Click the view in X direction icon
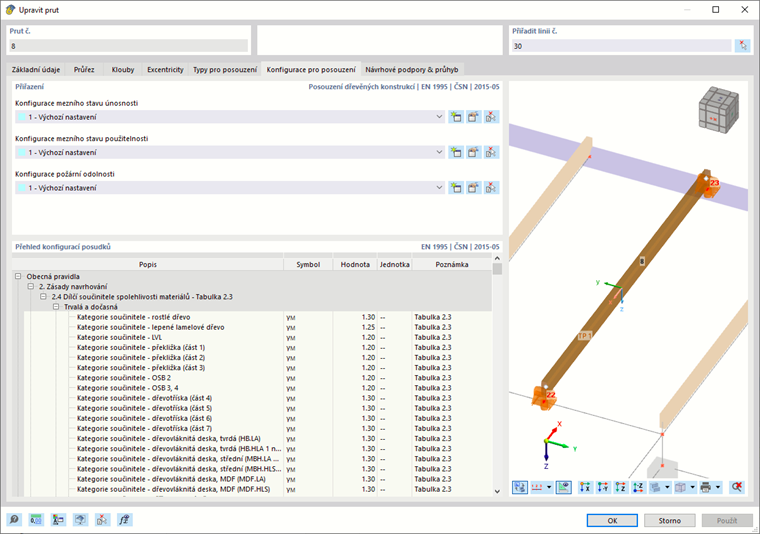This screenshot has width=760, height=534. [586, 487]
